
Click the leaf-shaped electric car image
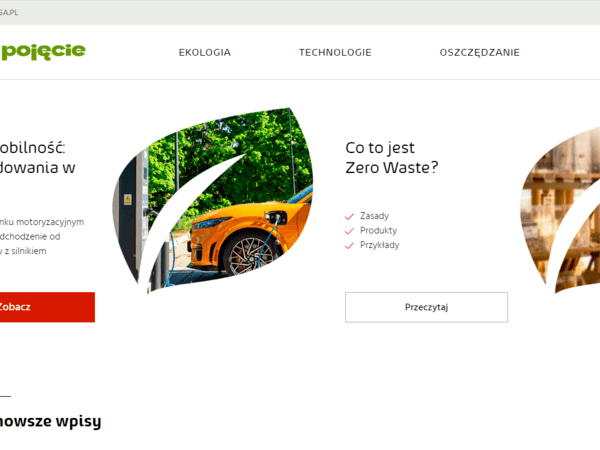tap(213, 201)
